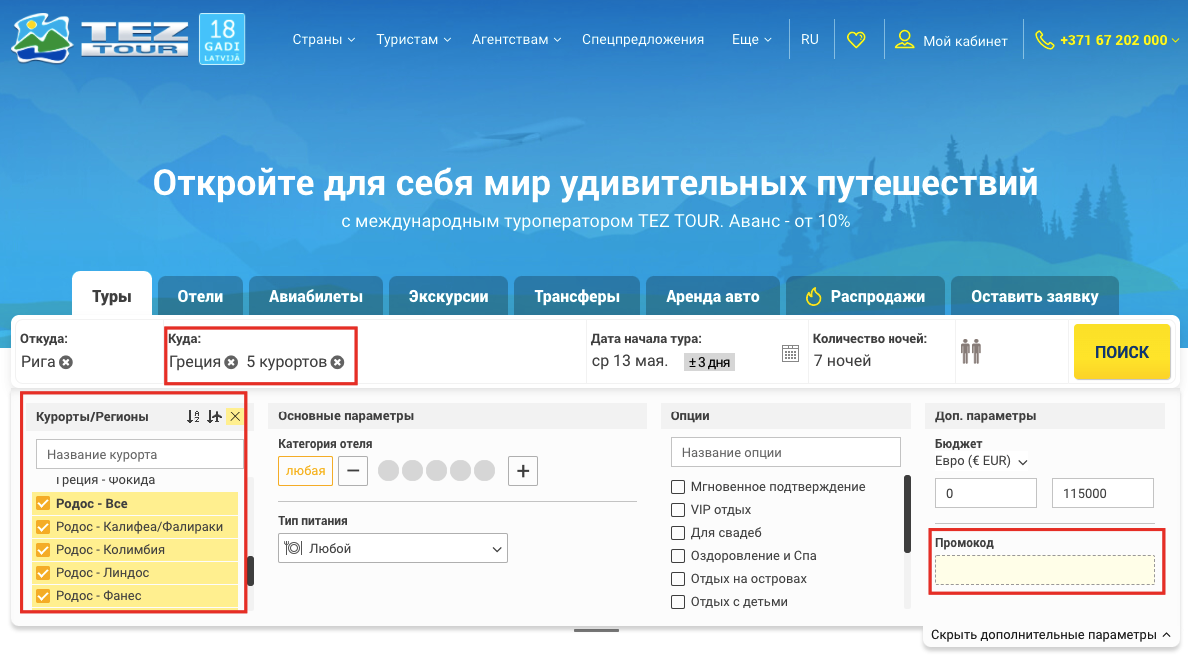Open the Распродажи tab
This screenshot has width=1188, height=655.
[865, 296]
